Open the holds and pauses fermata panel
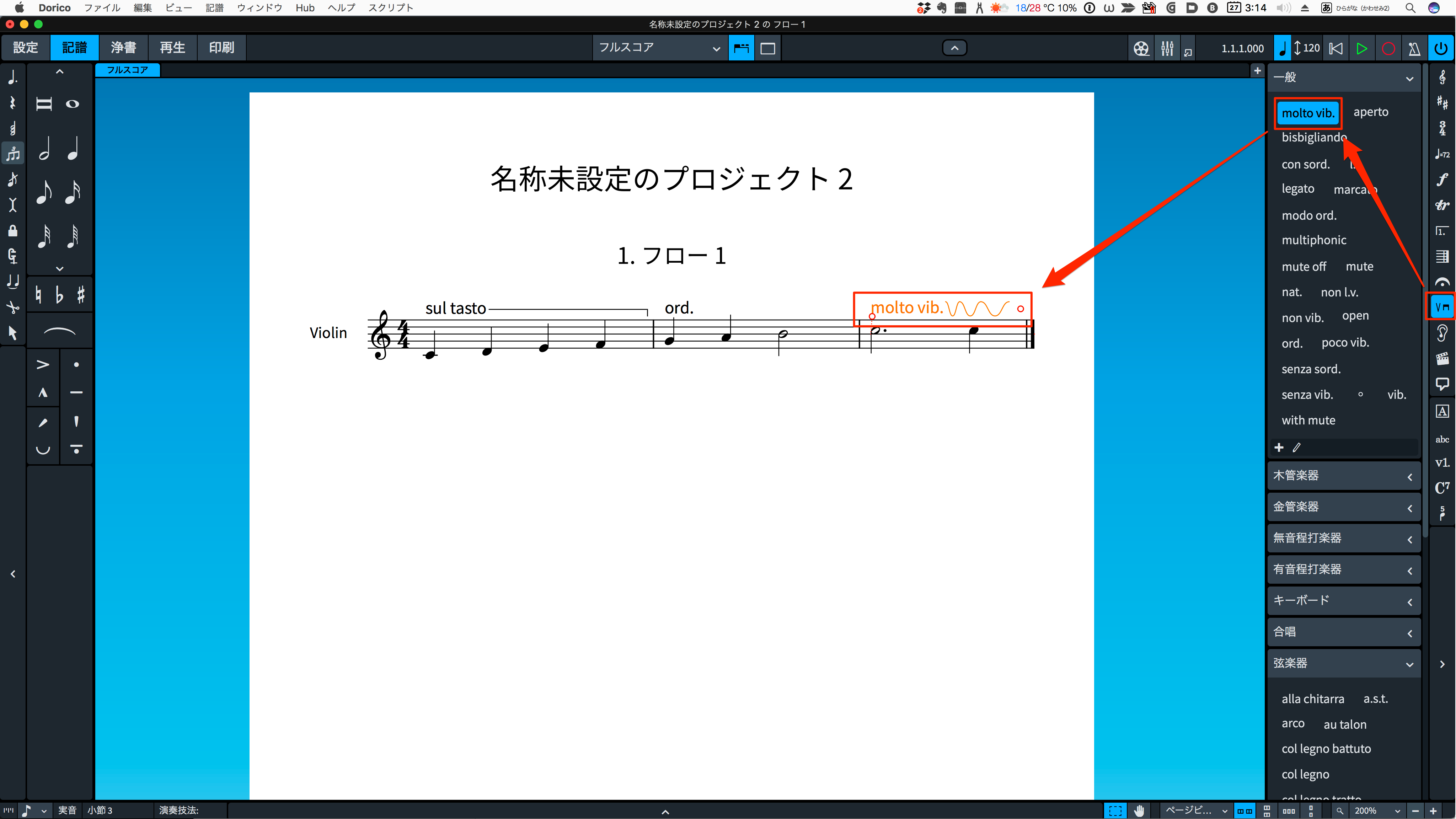 (x=1442, y=282)
